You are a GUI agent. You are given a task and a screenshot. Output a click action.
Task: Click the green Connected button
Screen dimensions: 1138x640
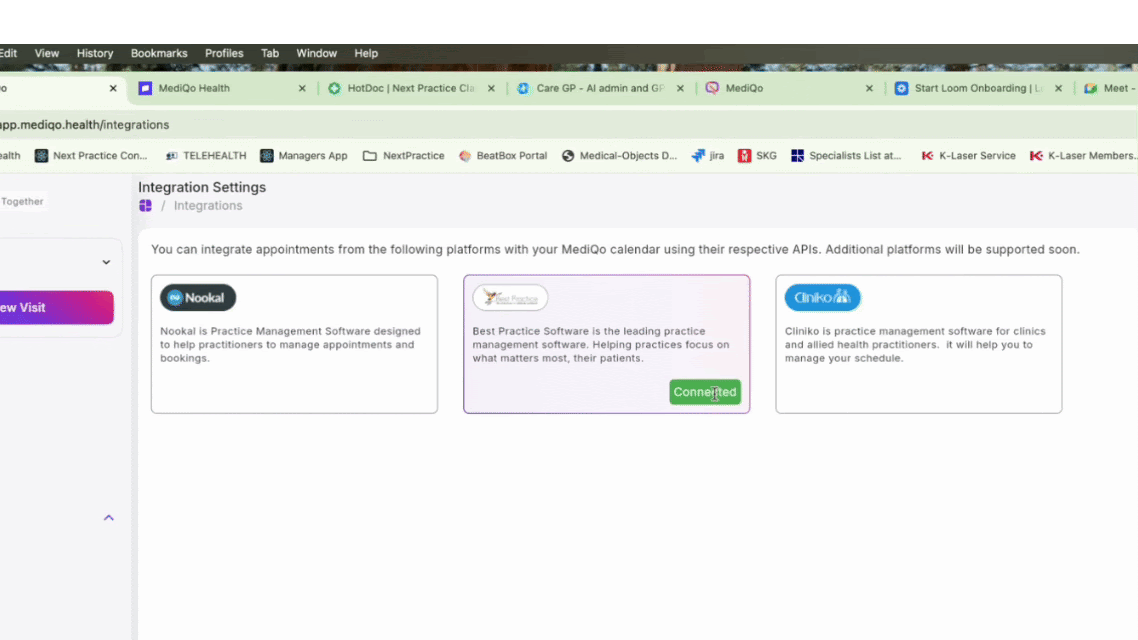705,392
